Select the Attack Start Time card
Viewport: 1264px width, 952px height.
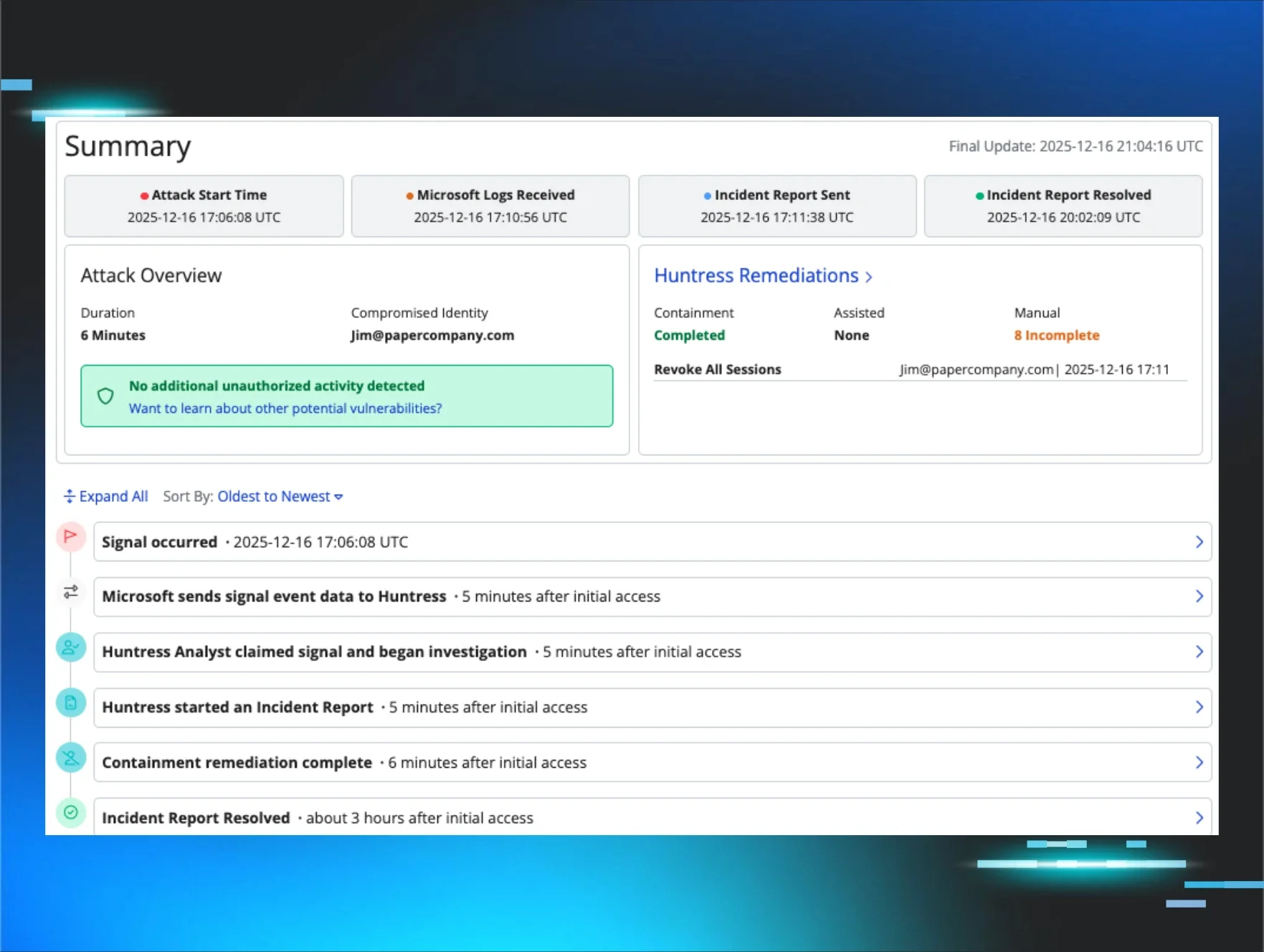click(204, 206)
